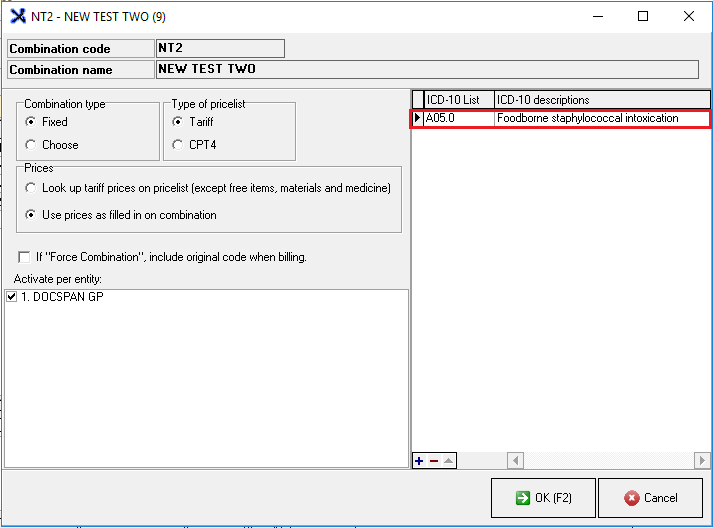Maximize the NT2 window

[643, 16]
